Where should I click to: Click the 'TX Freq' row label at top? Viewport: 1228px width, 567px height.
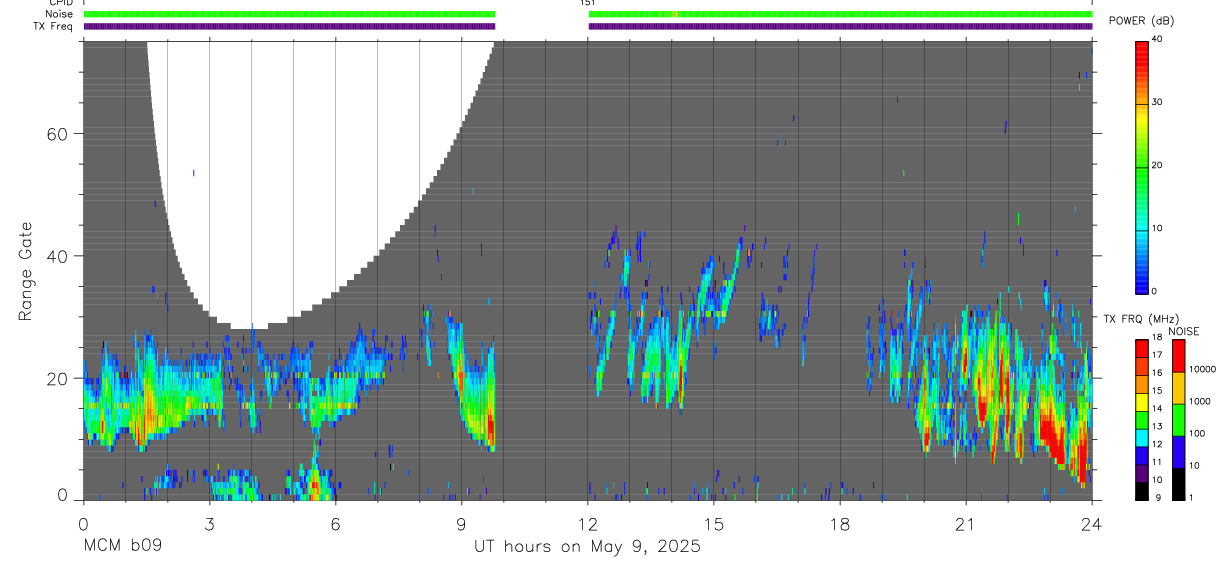click(x=54, y=26)
